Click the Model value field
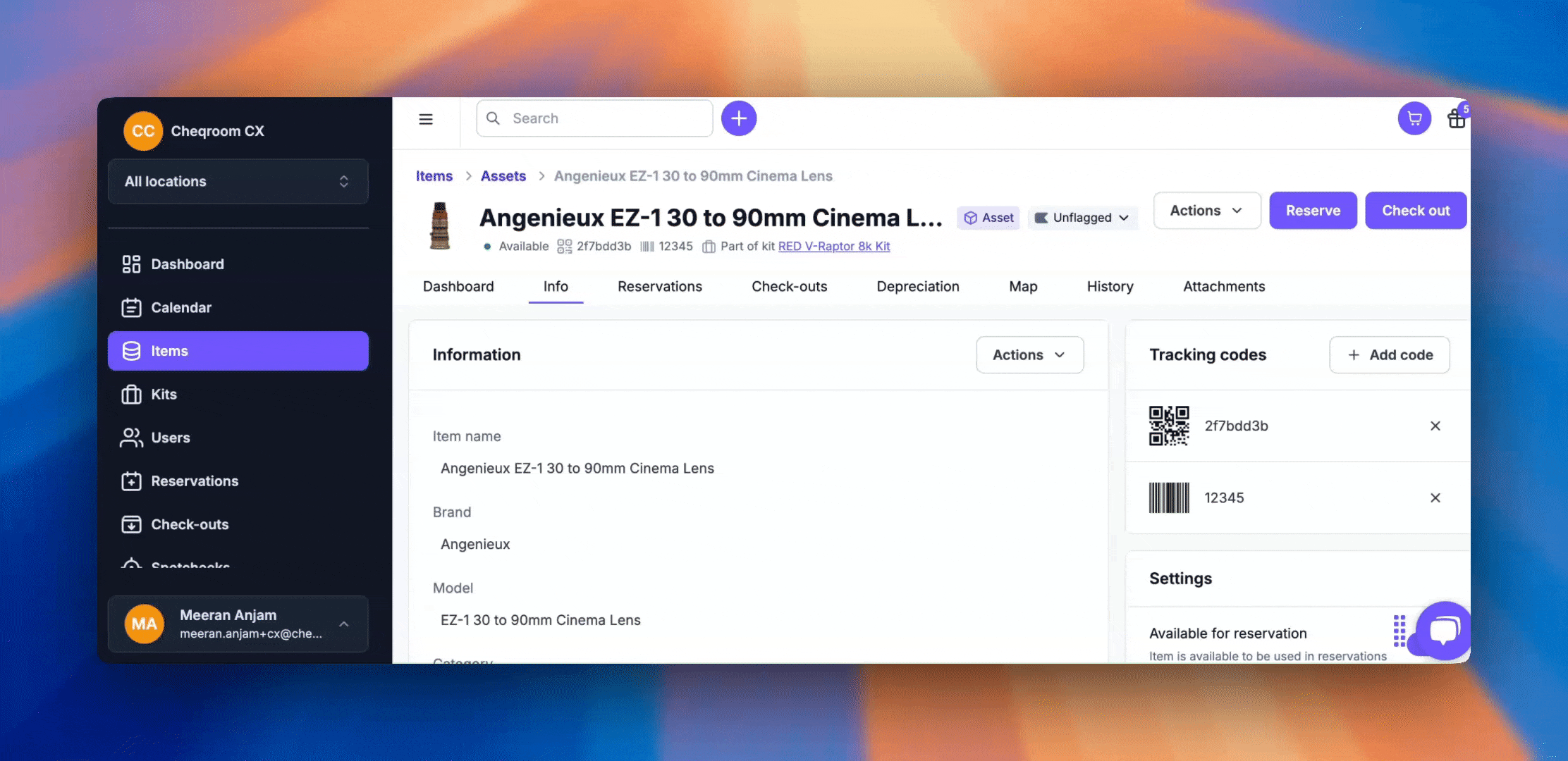Screen dimensions: 1568x761 (x=541, y=621)
